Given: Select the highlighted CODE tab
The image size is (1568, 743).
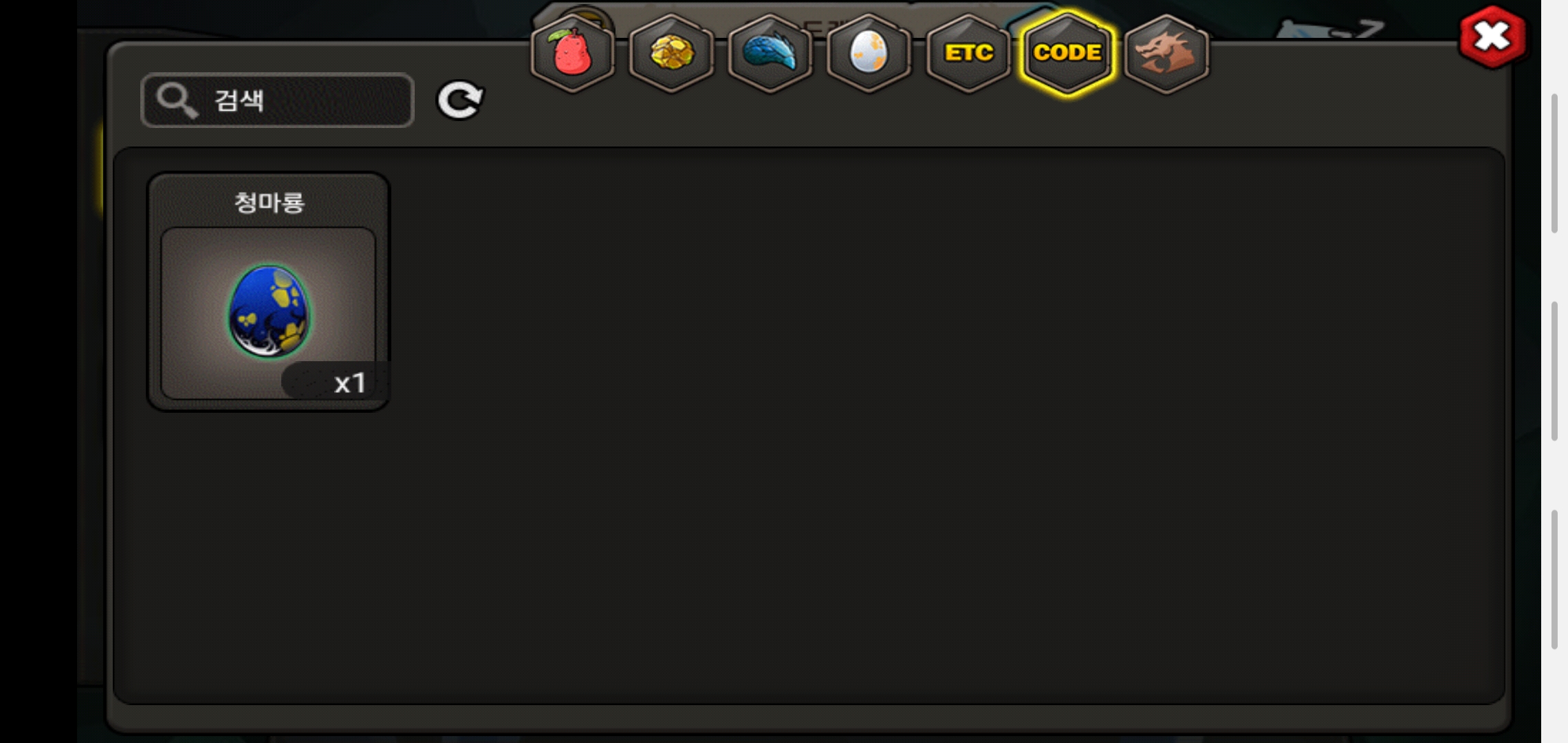Looking at the screenshot, I should coord(1067,53).
